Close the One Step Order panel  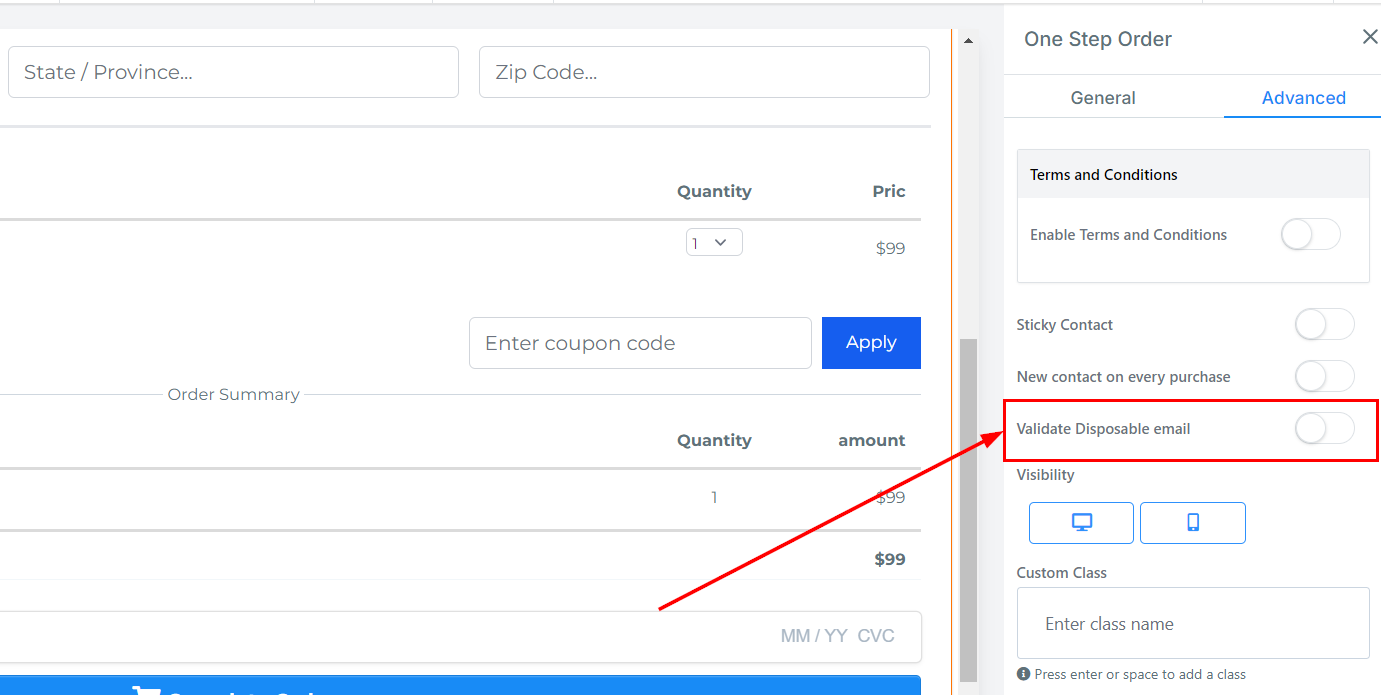(1369, 37)
